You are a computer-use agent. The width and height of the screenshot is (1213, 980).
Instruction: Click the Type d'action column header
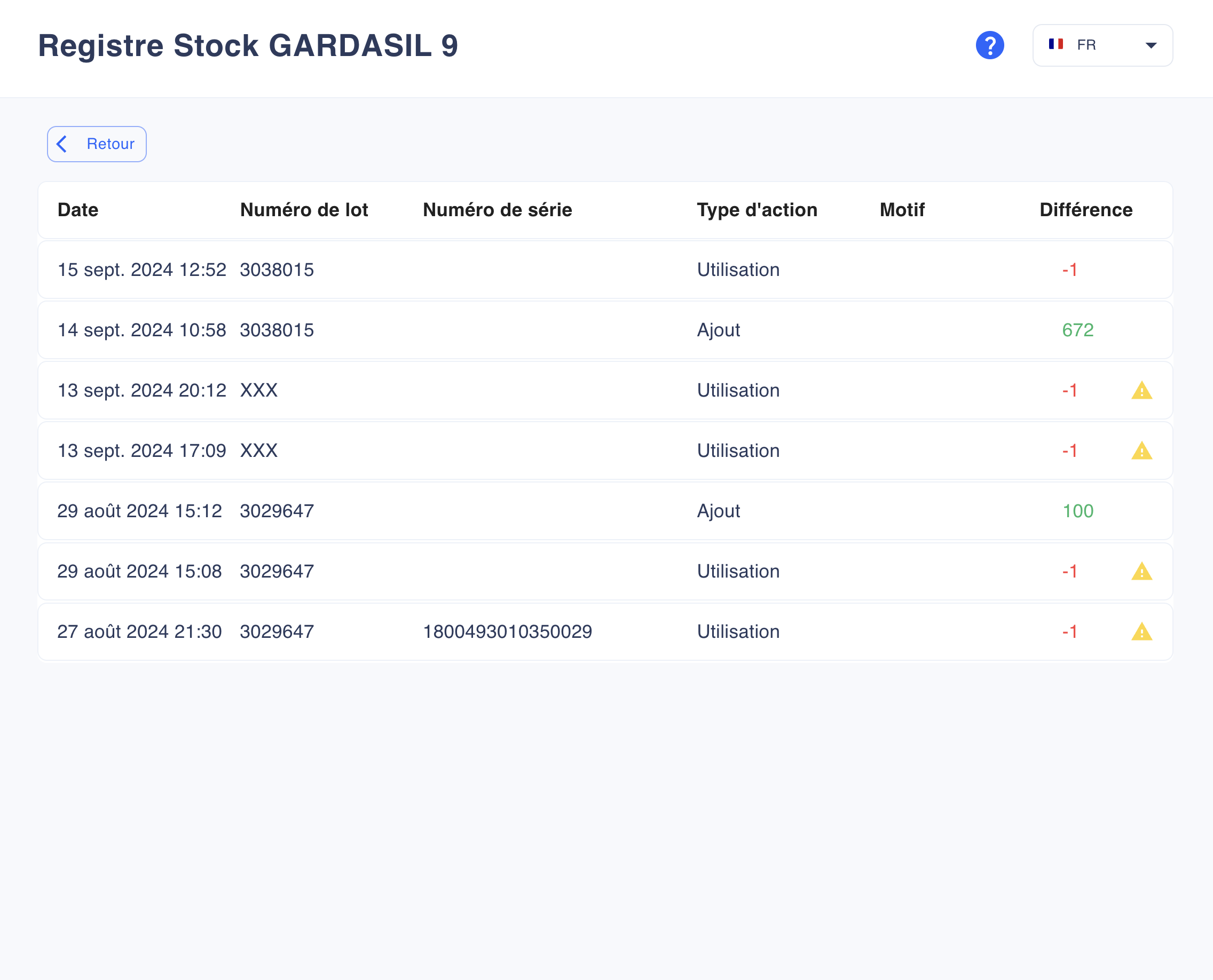(x=757, y=210)
